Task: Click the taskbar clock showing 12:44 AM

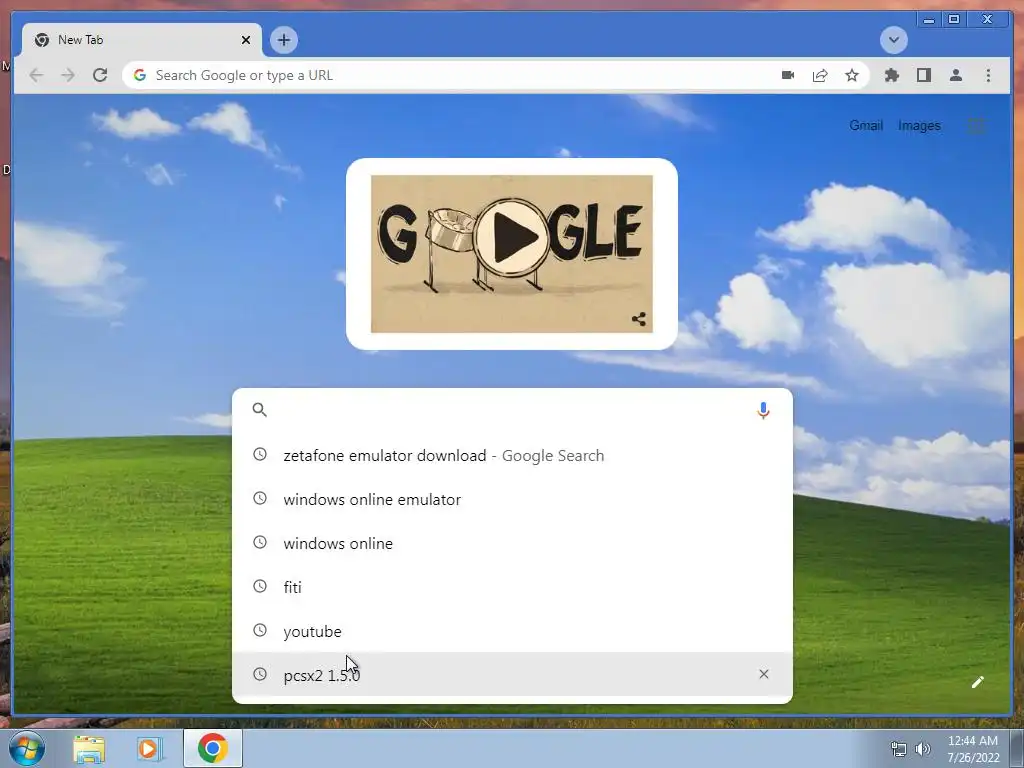Action: [973, 749]
